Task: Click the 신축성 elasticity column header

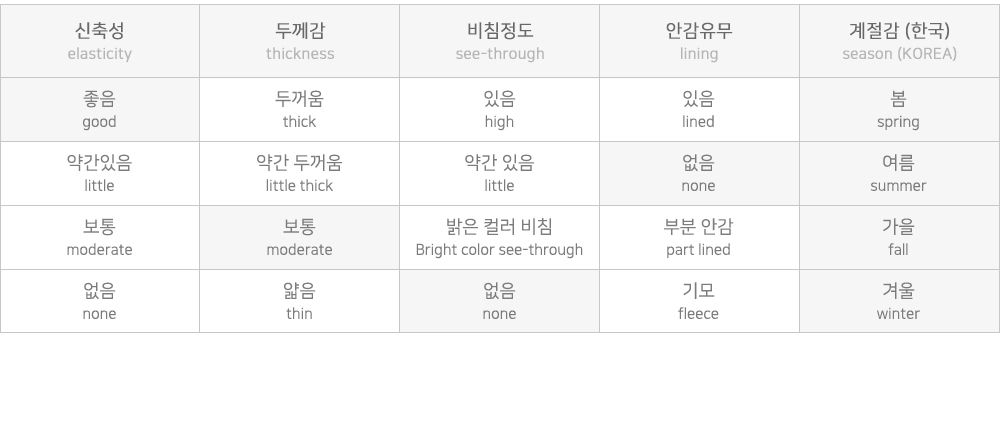Action: (x=100, y=41)
